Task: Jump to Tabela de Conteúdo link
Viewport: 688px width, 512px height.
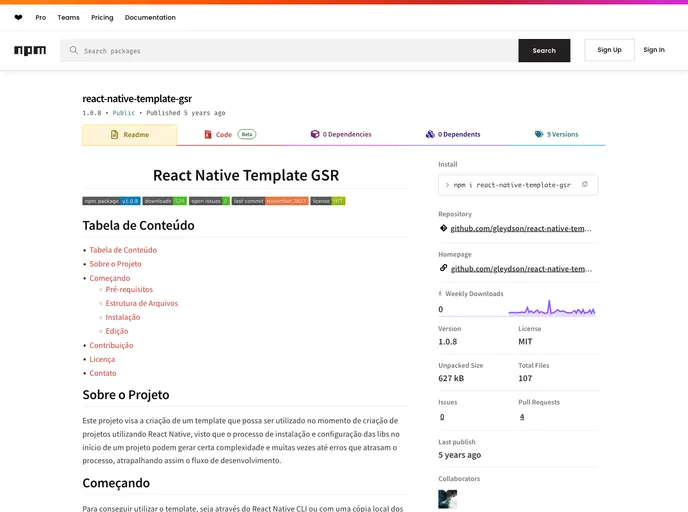Action: tap(123, 250)
